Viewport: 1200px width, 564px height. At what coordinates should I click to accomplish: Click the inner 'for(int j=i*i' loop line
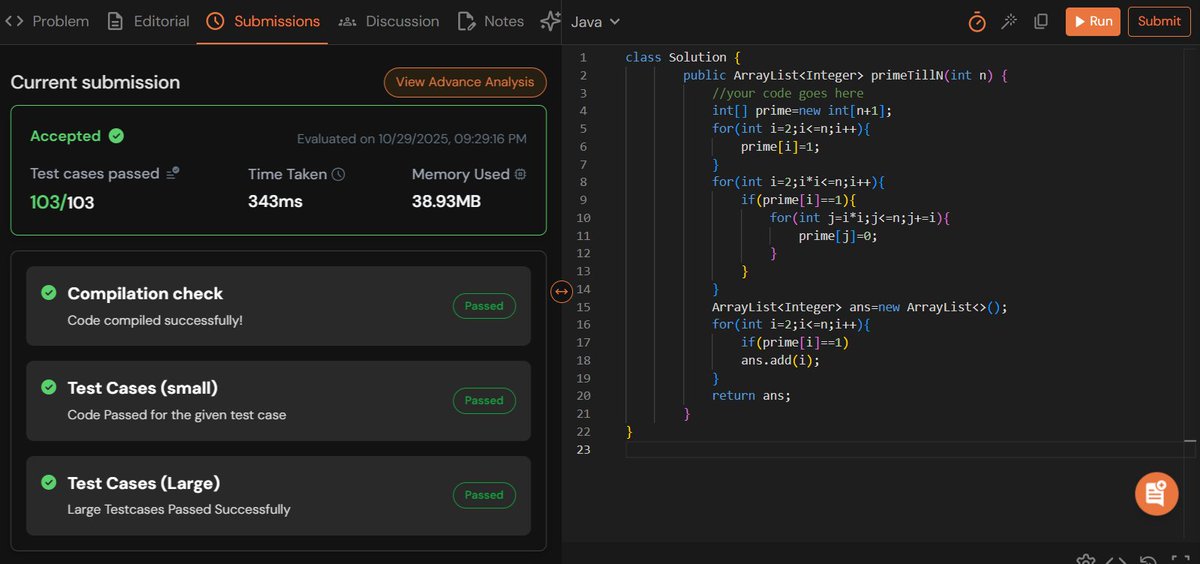[859, 218]
